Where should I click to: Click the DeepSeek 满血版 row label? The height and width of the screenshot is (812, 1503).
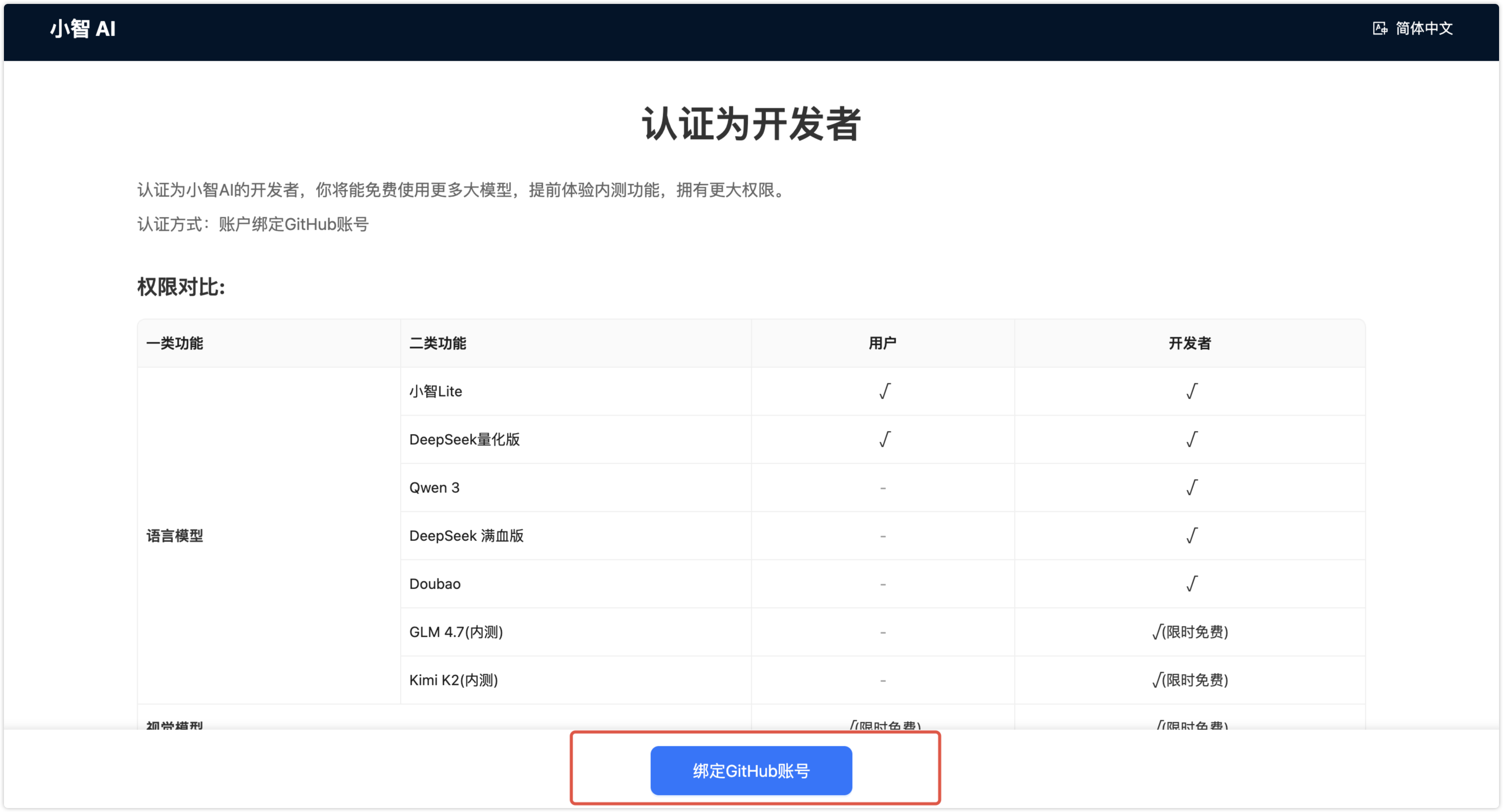click(x=466, y=536)
